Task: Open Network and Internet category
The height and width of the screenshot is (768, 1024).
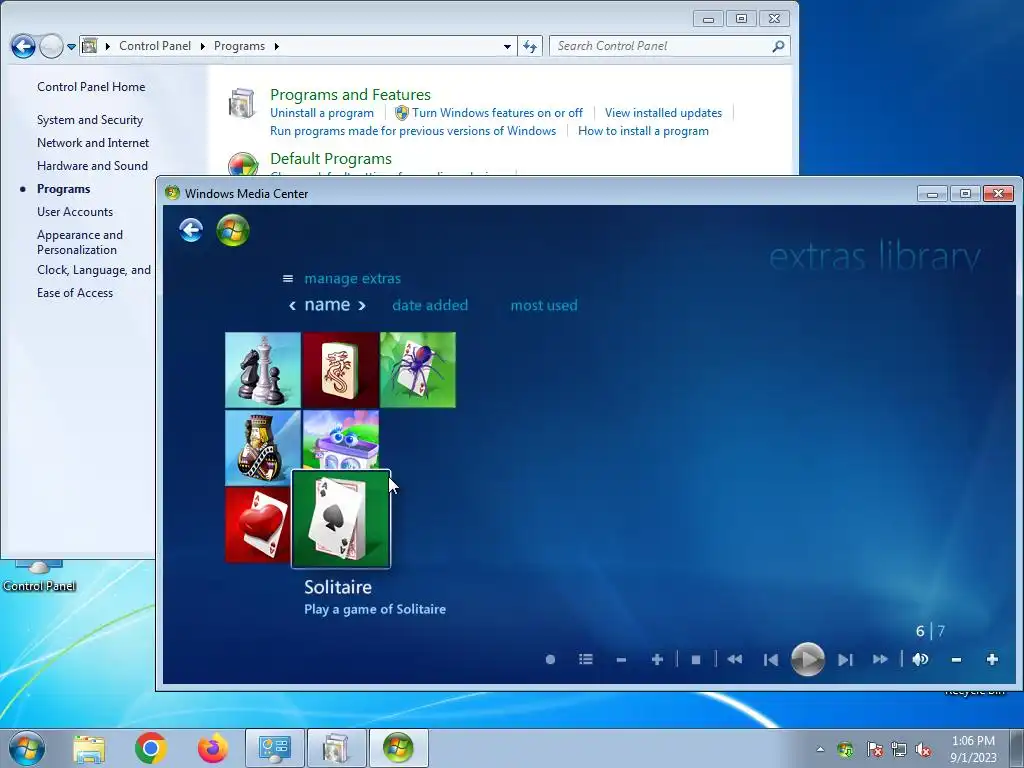Action: coord(93,143)
